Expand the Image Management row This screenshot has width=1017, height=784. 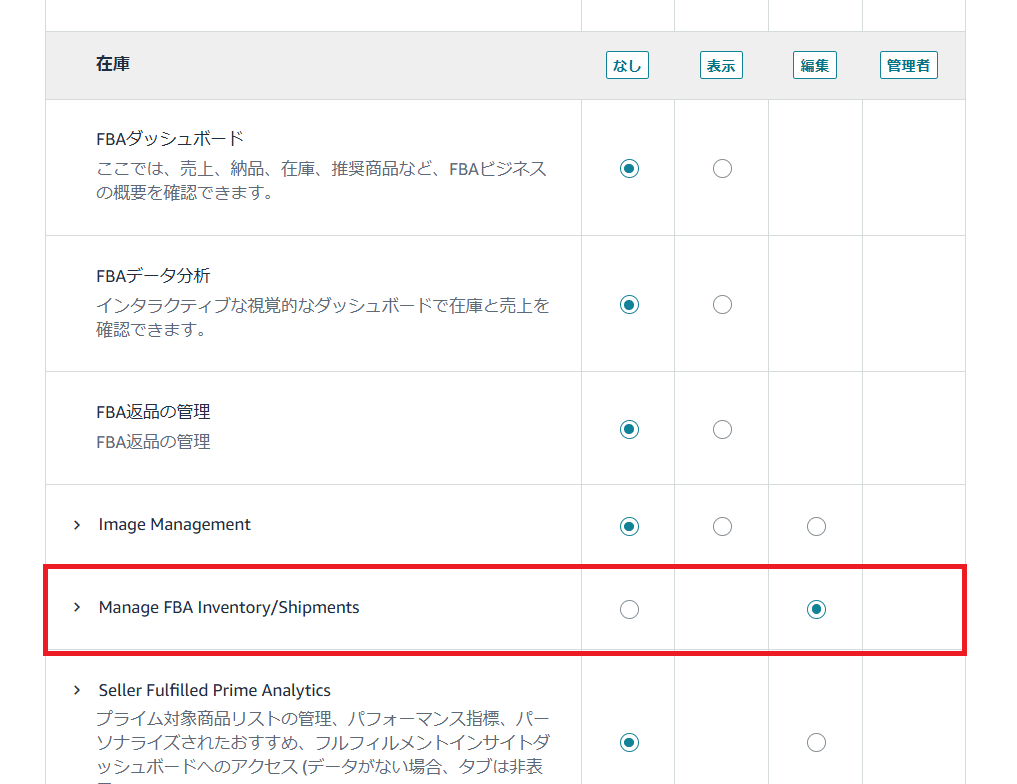pos(77,525)
